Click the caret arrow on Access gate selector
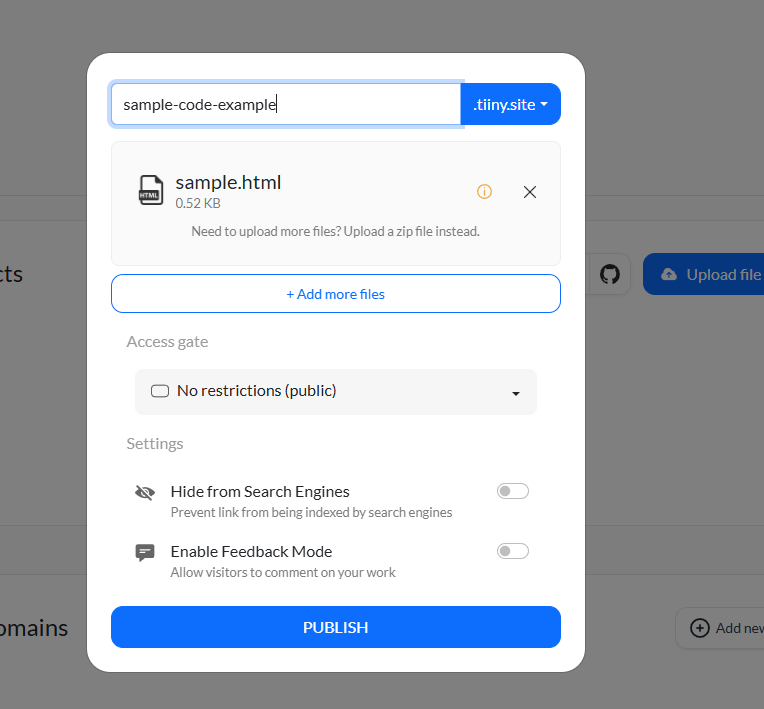The height and width of the screenshot is (709, 764). pyautogui.click(x=516, y=393)
